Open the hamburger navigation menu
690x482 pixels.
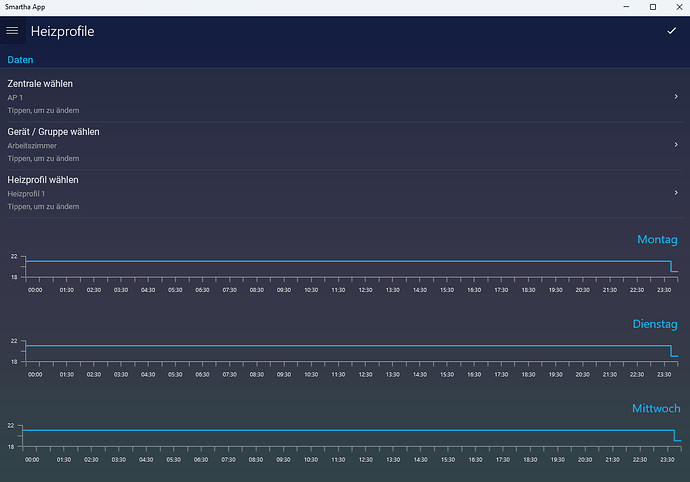pyautogui.click(x=12, y=31)
